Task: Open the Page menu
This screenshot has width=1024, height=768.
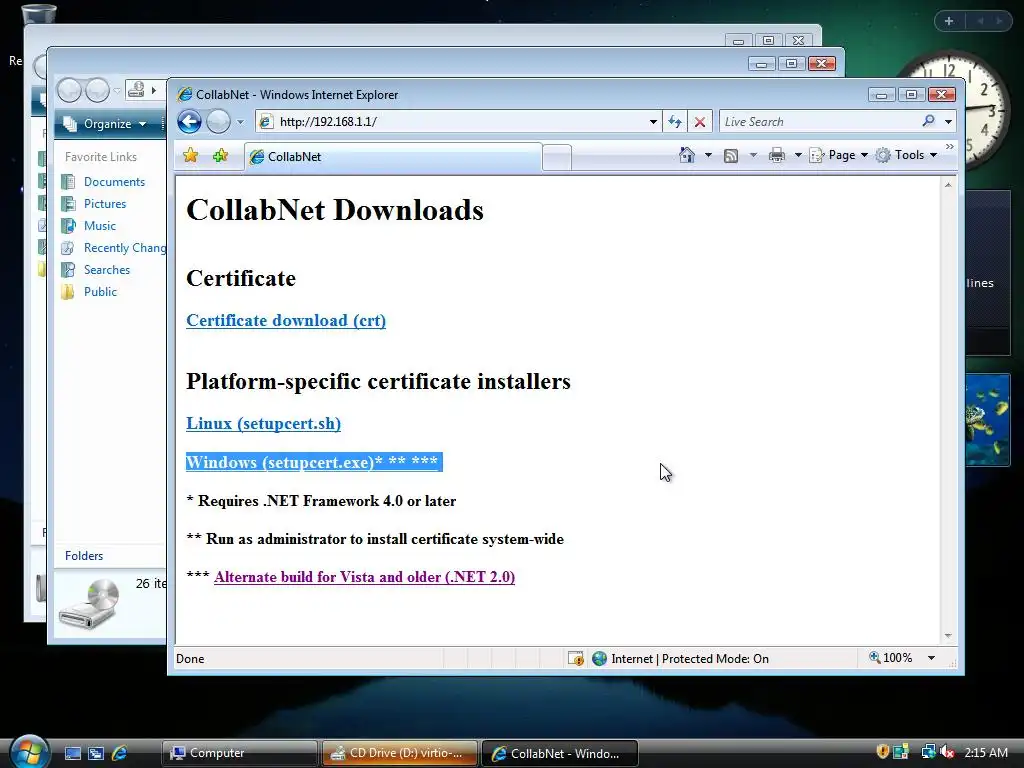Action: click(x=839, y=155)
